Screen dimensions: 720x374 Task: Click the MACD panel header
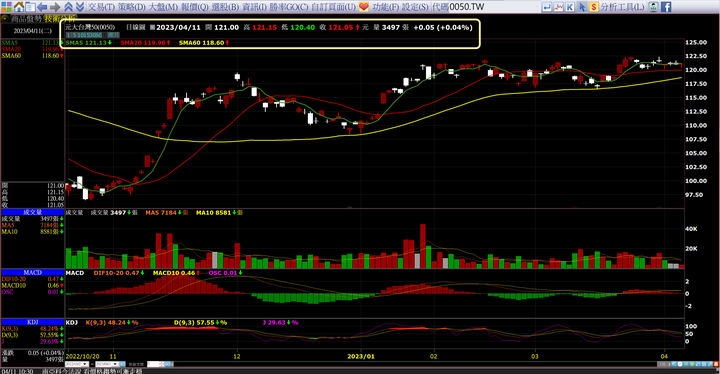[33, 272]
